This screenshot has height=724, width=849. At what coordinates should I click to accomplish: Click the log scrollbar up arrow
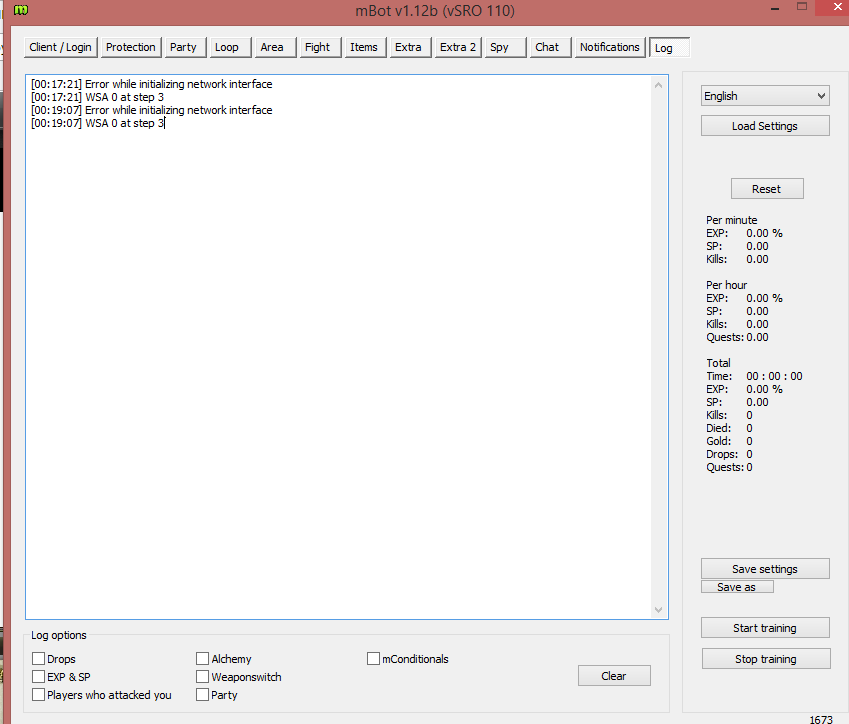[x=658, y=85]
